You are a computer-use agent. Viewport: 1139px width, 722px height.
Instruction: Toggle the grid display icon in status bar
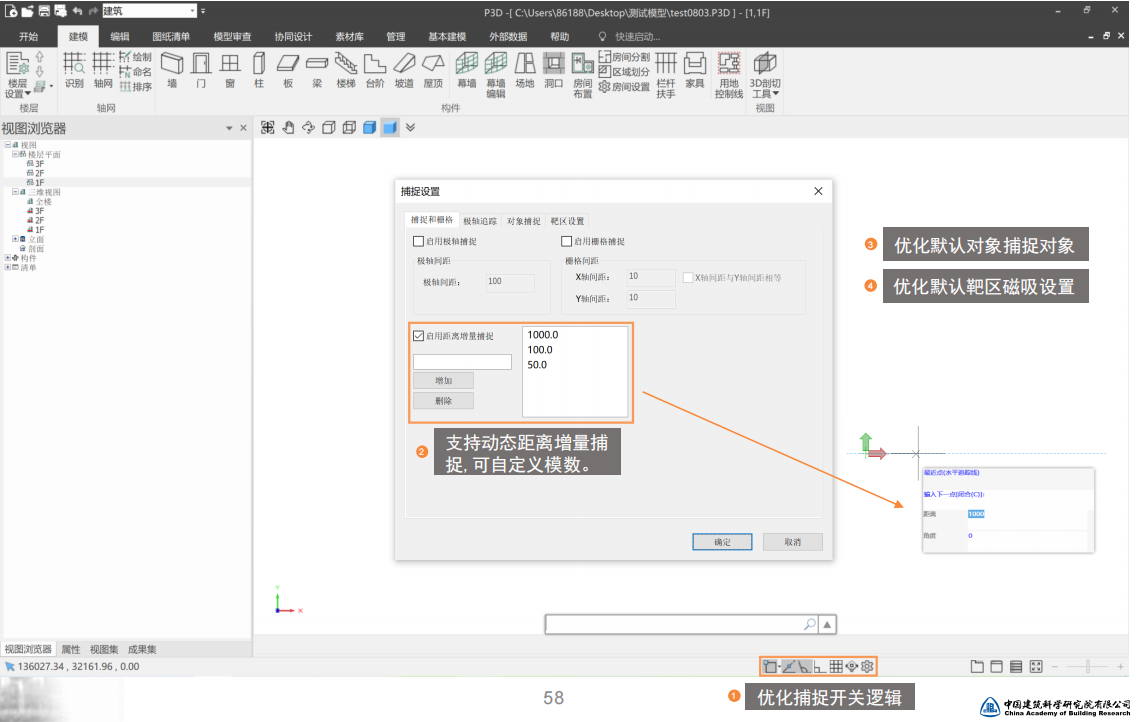point(835,667)
